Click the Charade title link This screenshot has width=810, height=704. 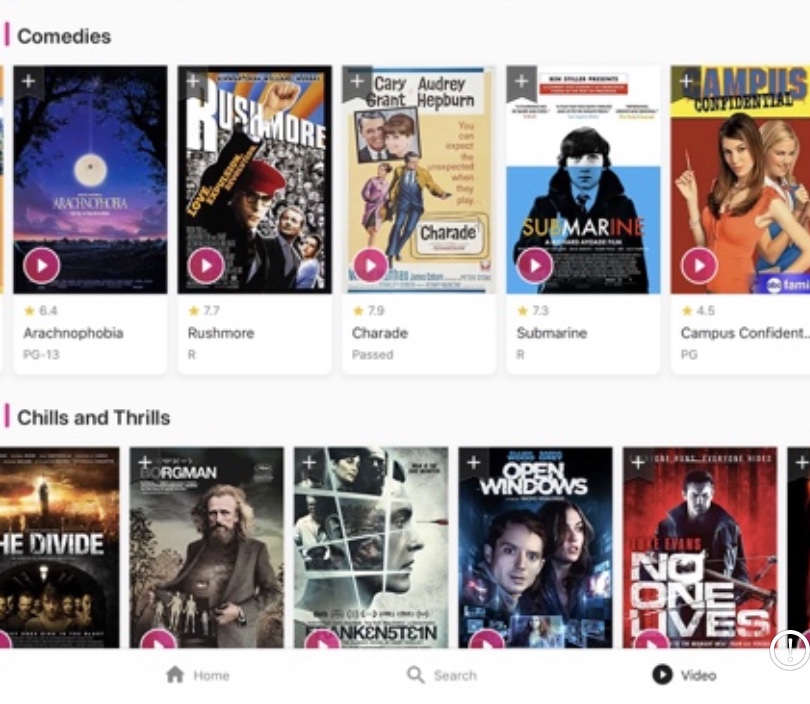pos(380,333)
